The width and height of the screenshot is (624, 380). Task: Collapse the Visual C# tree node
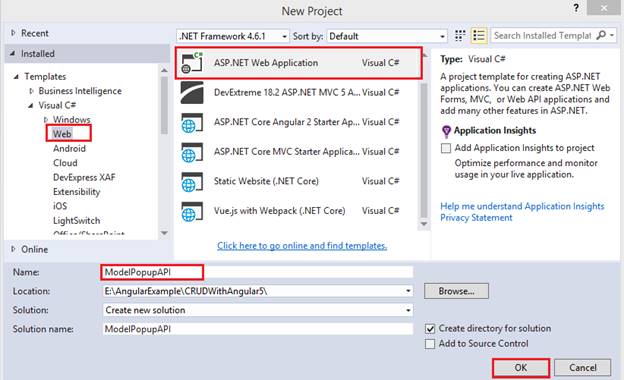tap(31, 105)
